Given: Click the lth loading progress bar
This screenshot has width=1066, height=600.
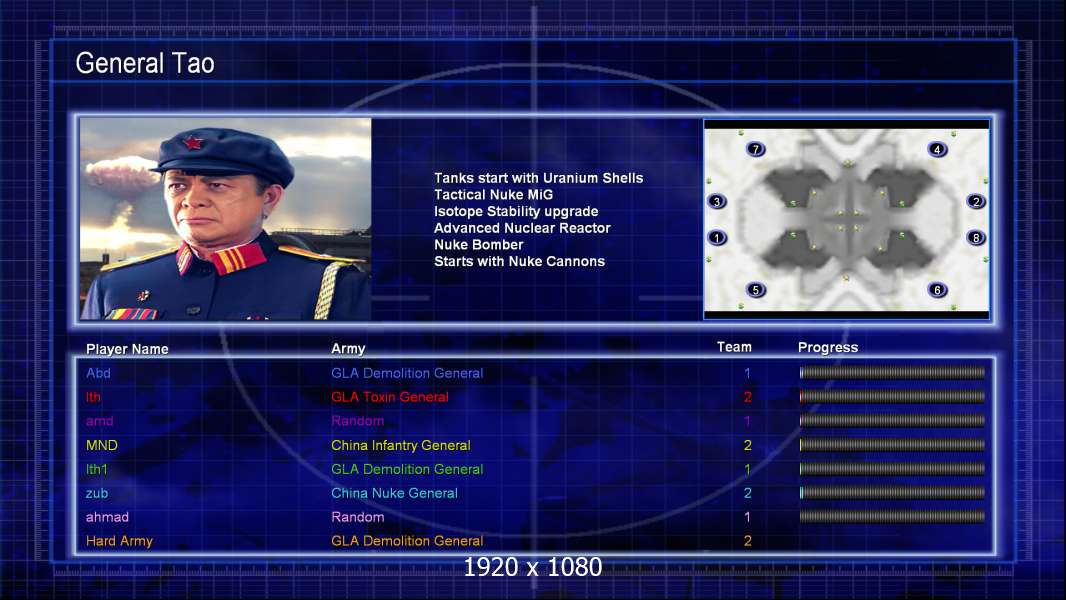Looking at the screenshot, I should (x=892, y=396).
